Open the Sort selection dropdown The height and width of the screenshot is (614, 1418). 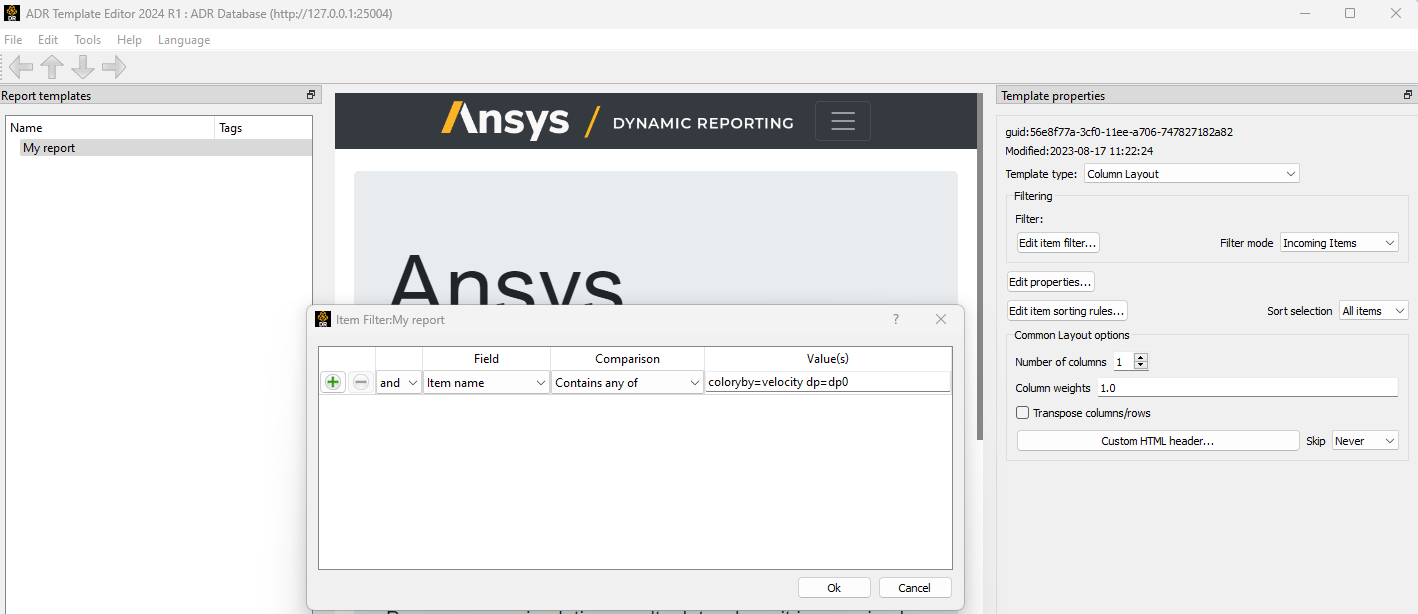(x=1373, y=311)
